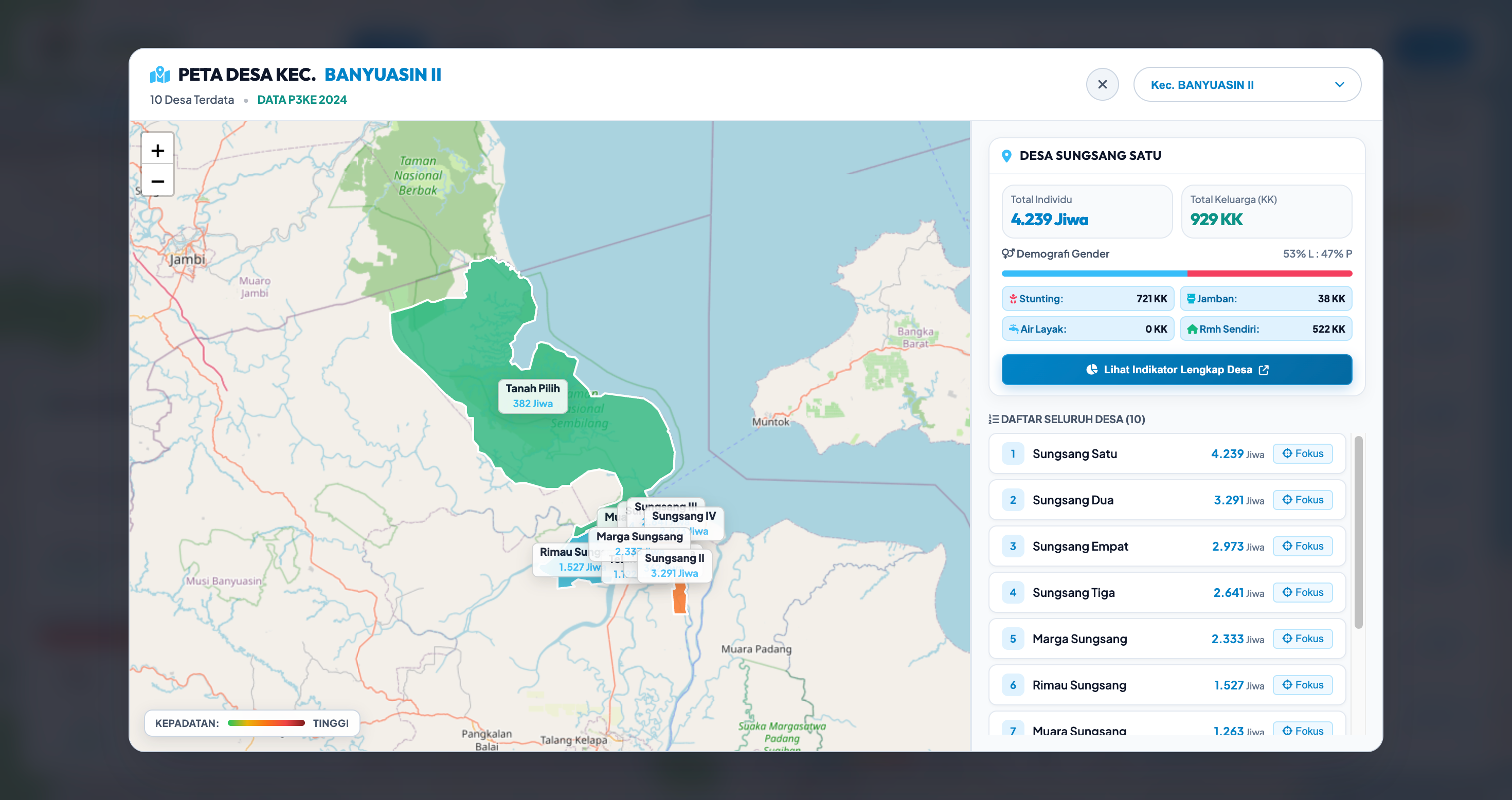Select the Tanah Pilih map label
The height and width of the screenshot is (800, 1512).
532,395
